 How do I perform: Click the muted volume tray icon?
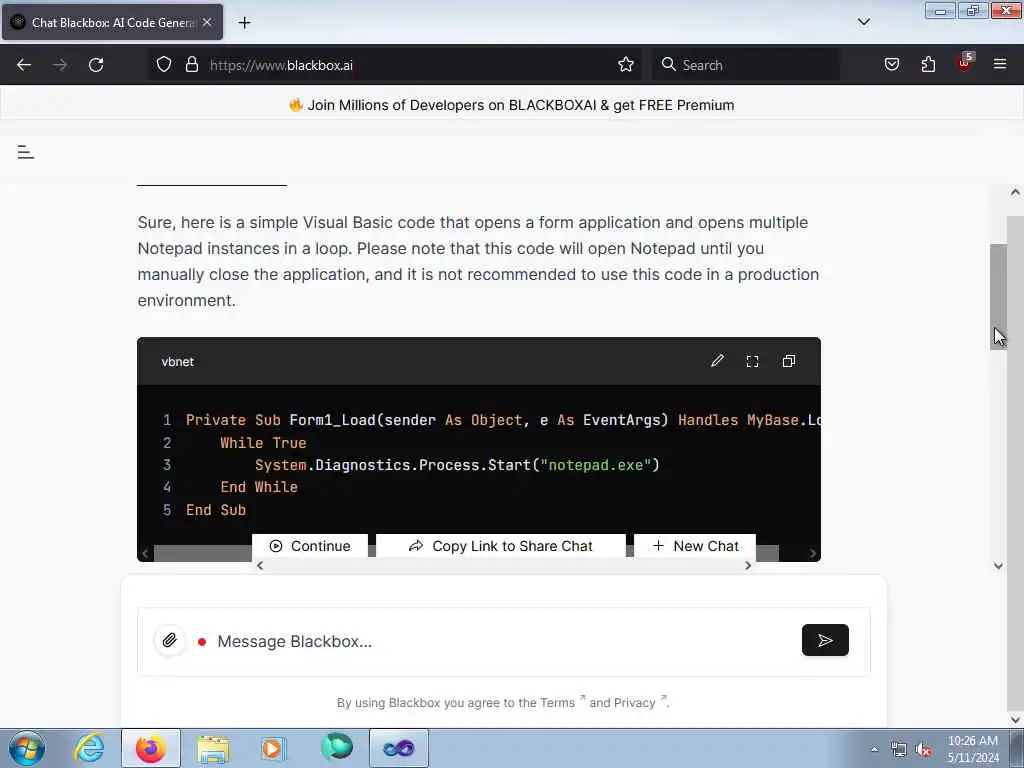(923, 750)
